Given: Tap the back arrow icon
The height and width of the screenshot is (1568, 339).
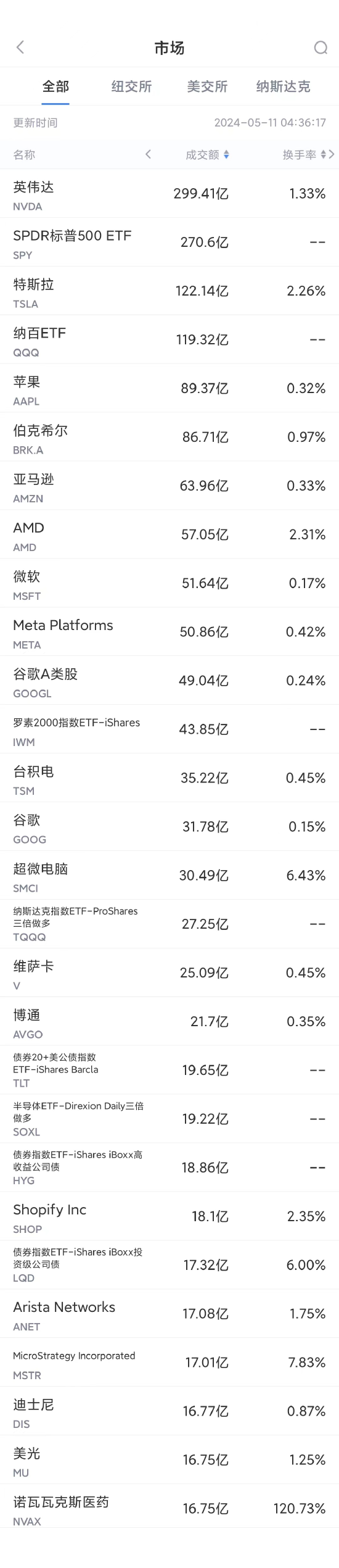Looking at the screenshot, I should pyautogui.click(x=20, y=48).
